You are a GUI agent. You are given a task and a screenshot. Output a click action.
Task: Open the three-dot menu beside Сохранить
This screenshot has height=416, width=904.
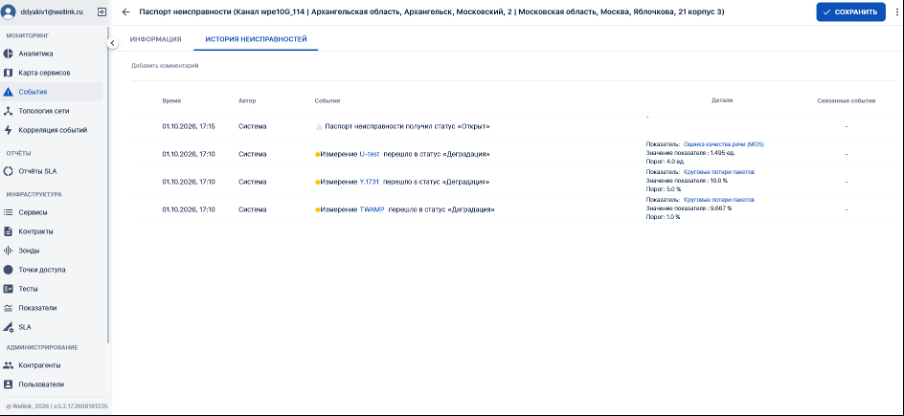pos(897,12)
